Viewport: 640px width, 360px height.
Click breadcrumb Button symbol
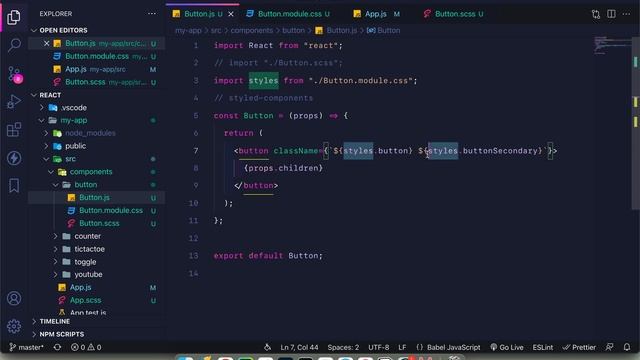pos(384,31)
